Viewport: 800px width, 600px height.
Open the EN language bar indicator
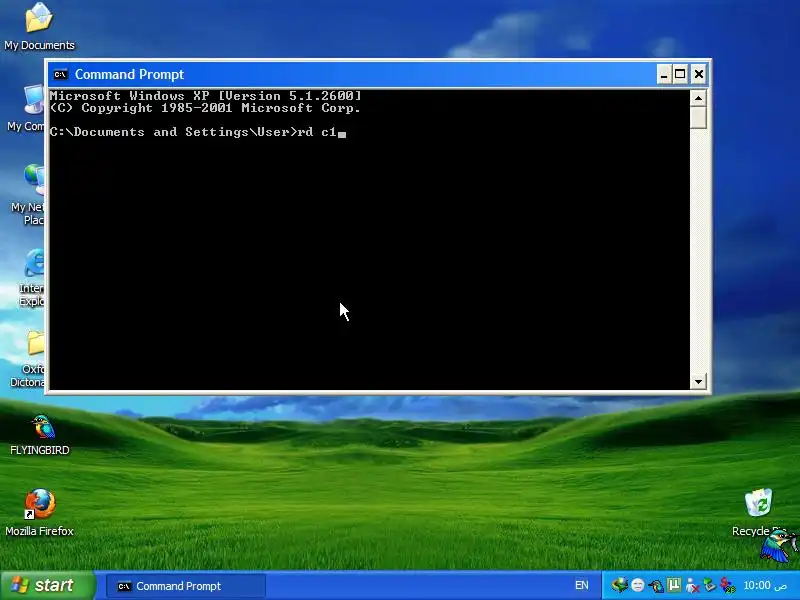click(582, 585)
